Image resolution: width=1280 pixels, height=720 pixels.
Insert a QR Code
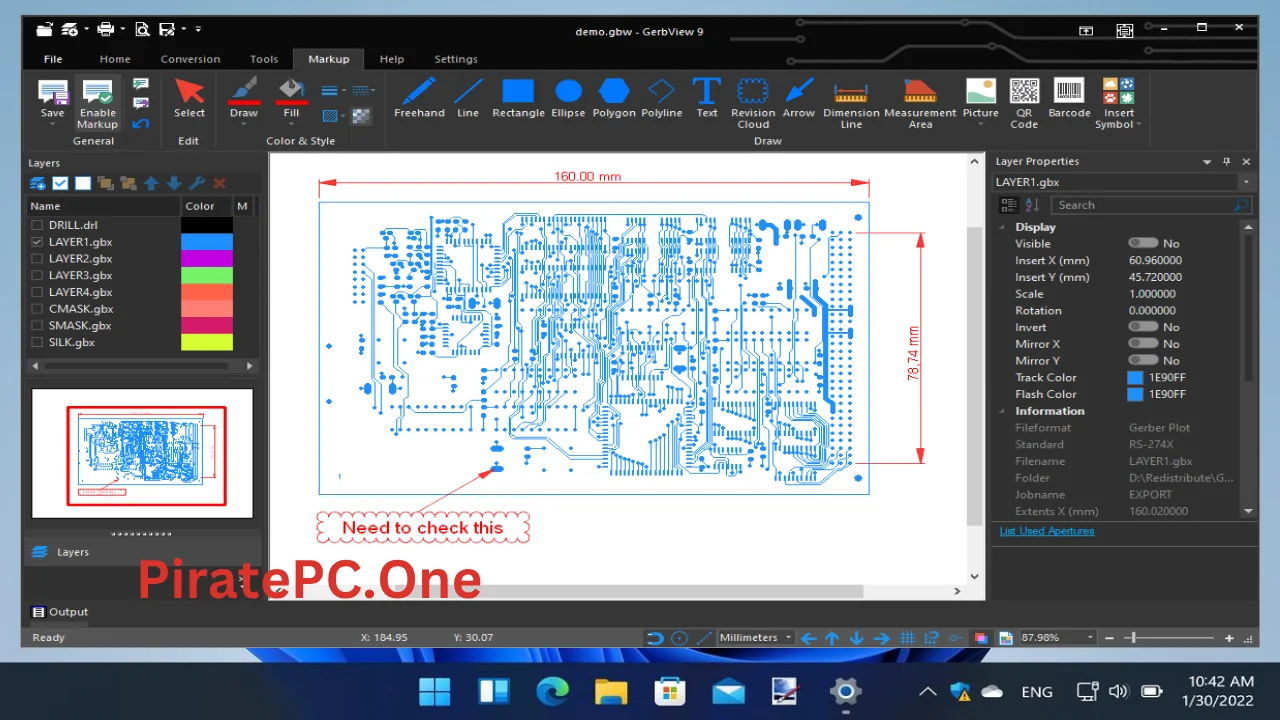tap(1024, 104)
